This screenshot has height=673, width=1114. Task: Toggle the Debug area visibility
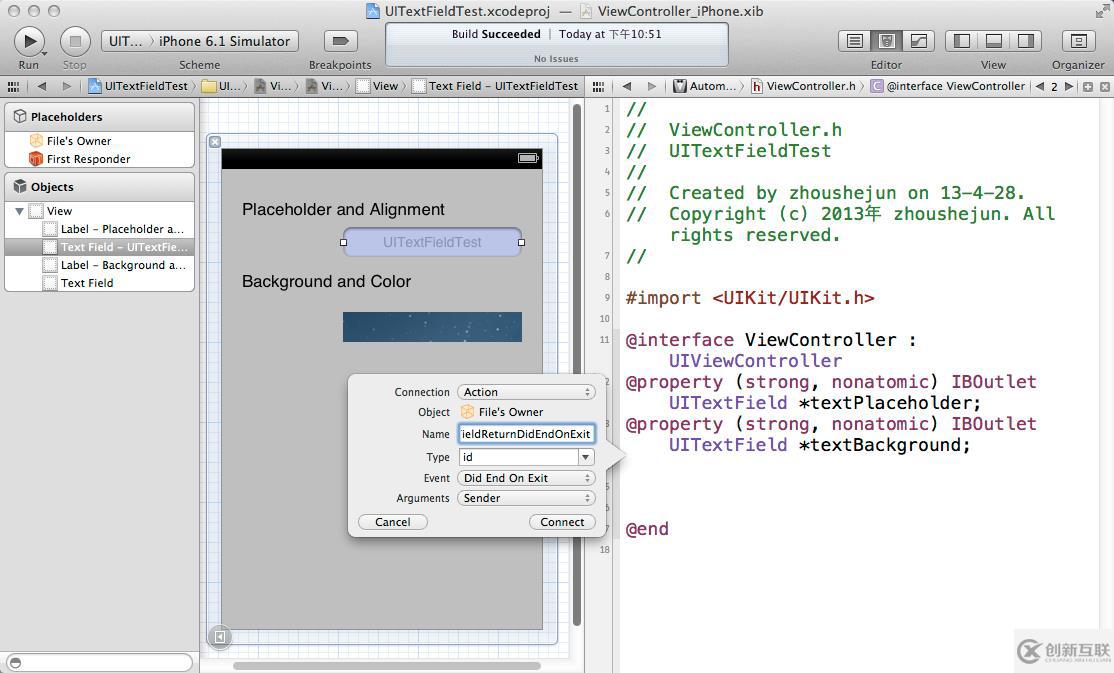(994, 41)
